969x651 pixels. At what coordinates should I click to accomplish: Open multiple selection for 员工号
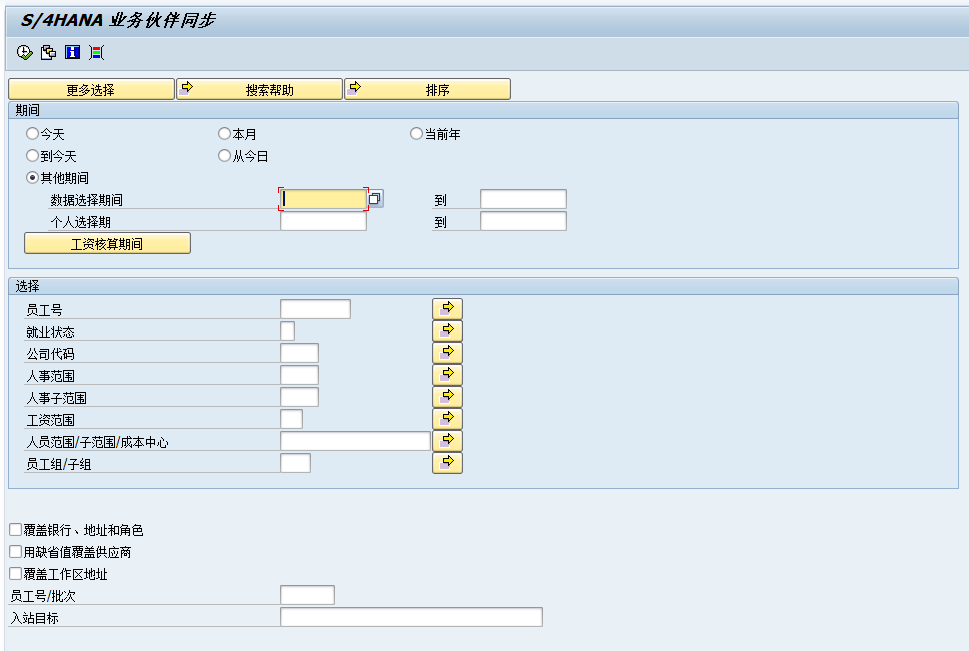(x=446, y=308)
